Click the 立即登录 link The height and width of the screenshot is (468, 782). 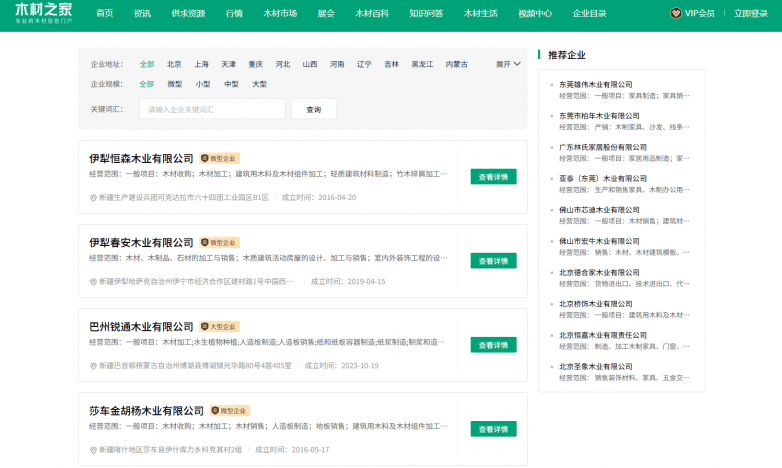(x=751, y=13)
